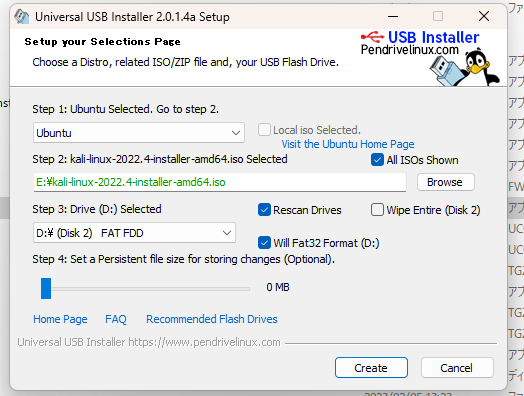Toggle the All ISOs Shown checkbox
524x396 pixels.
tap(377, 160)
